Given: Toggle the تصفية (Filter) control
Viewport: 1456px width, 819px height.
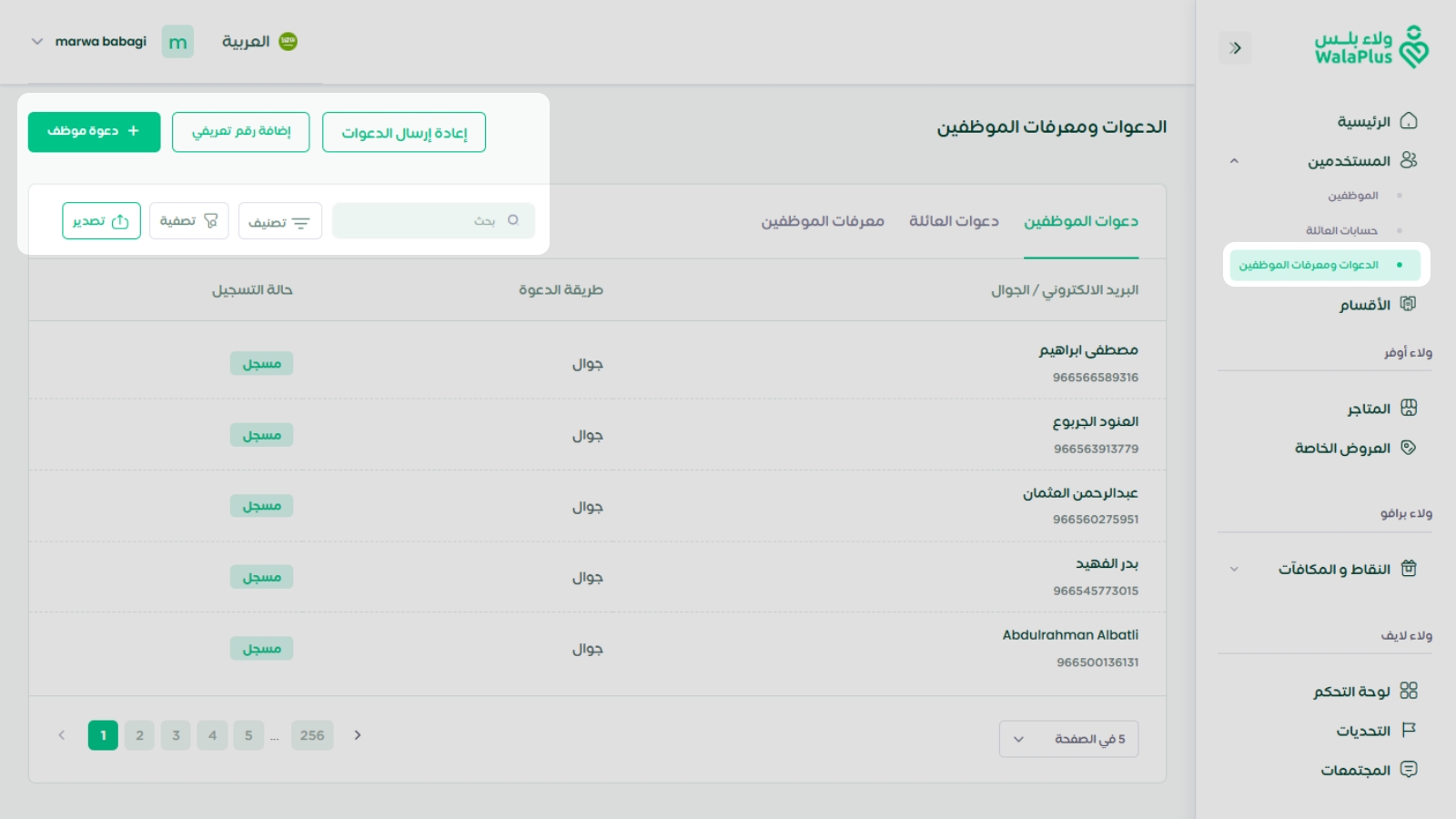Looking at the screenshot, I should point(188,220).
